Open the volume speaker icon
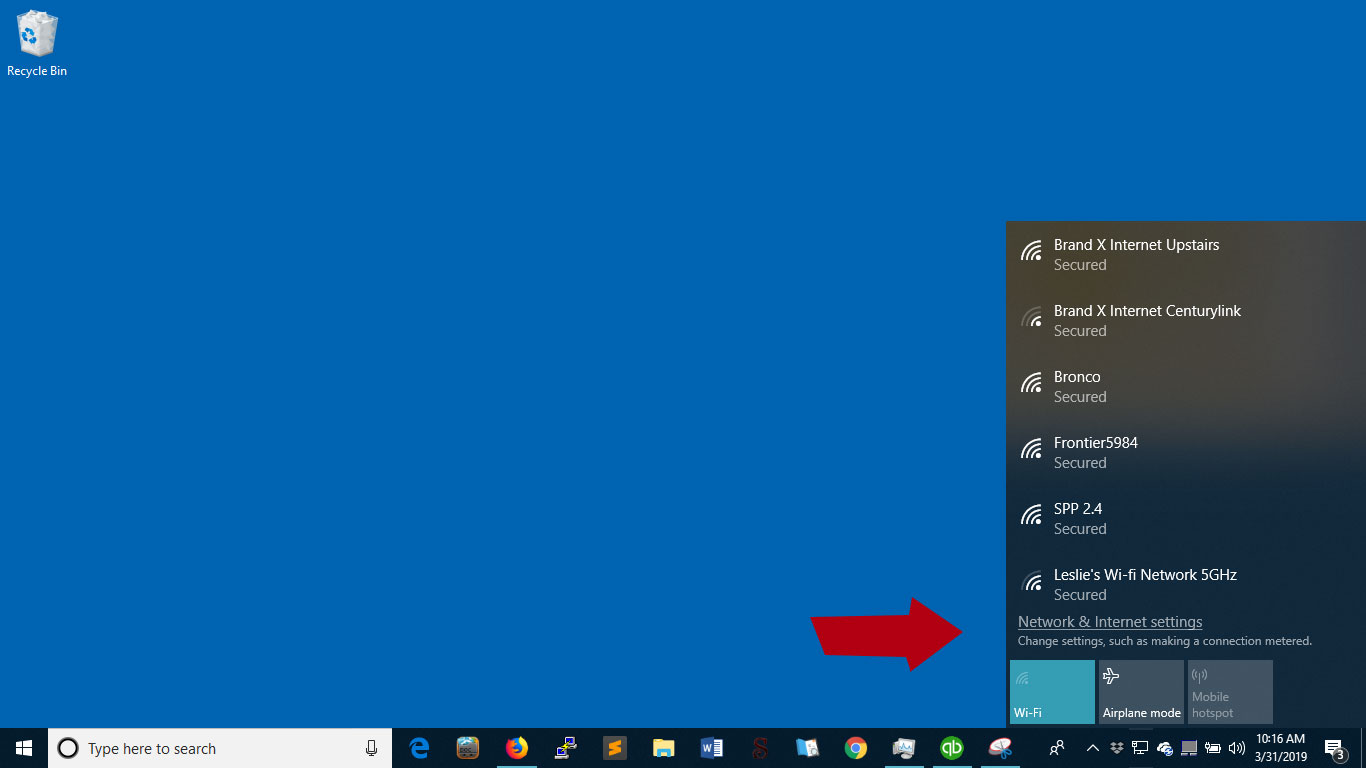This screenshot has height=768, width=1366. coord(1237,748)
